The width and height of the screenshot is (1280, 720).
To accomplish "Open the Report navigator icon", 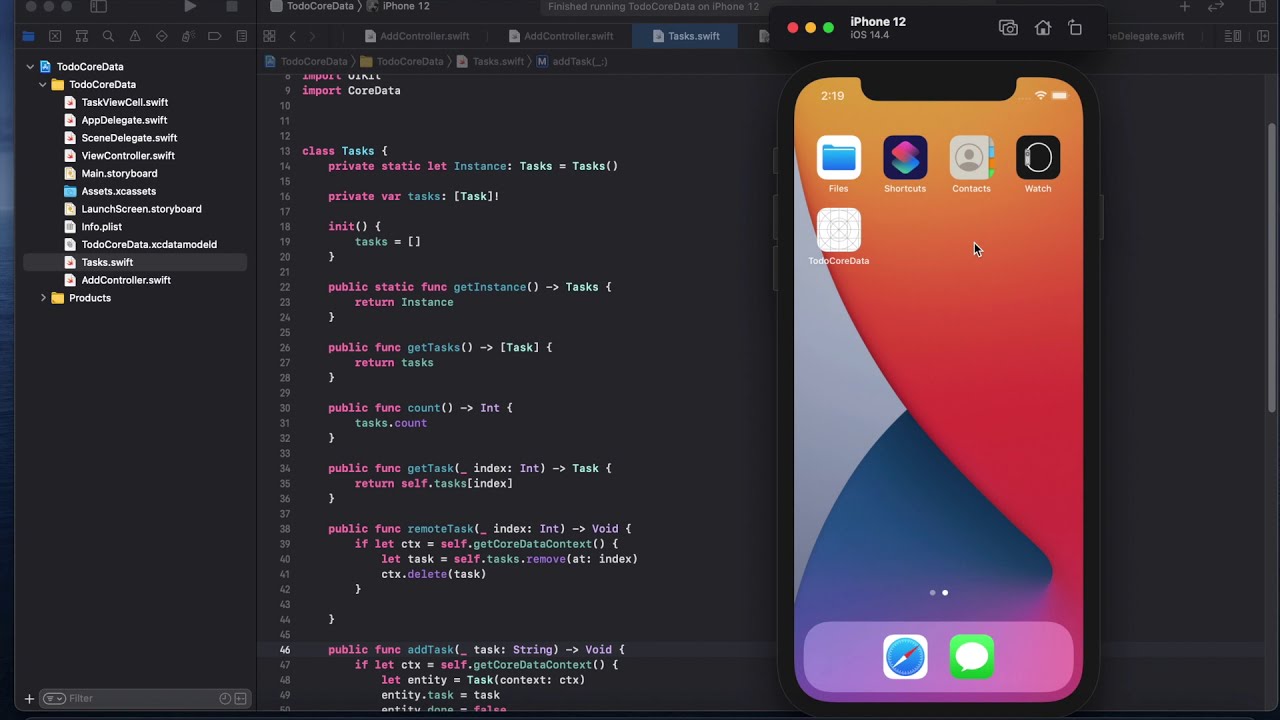I will [x=242, y=36].
